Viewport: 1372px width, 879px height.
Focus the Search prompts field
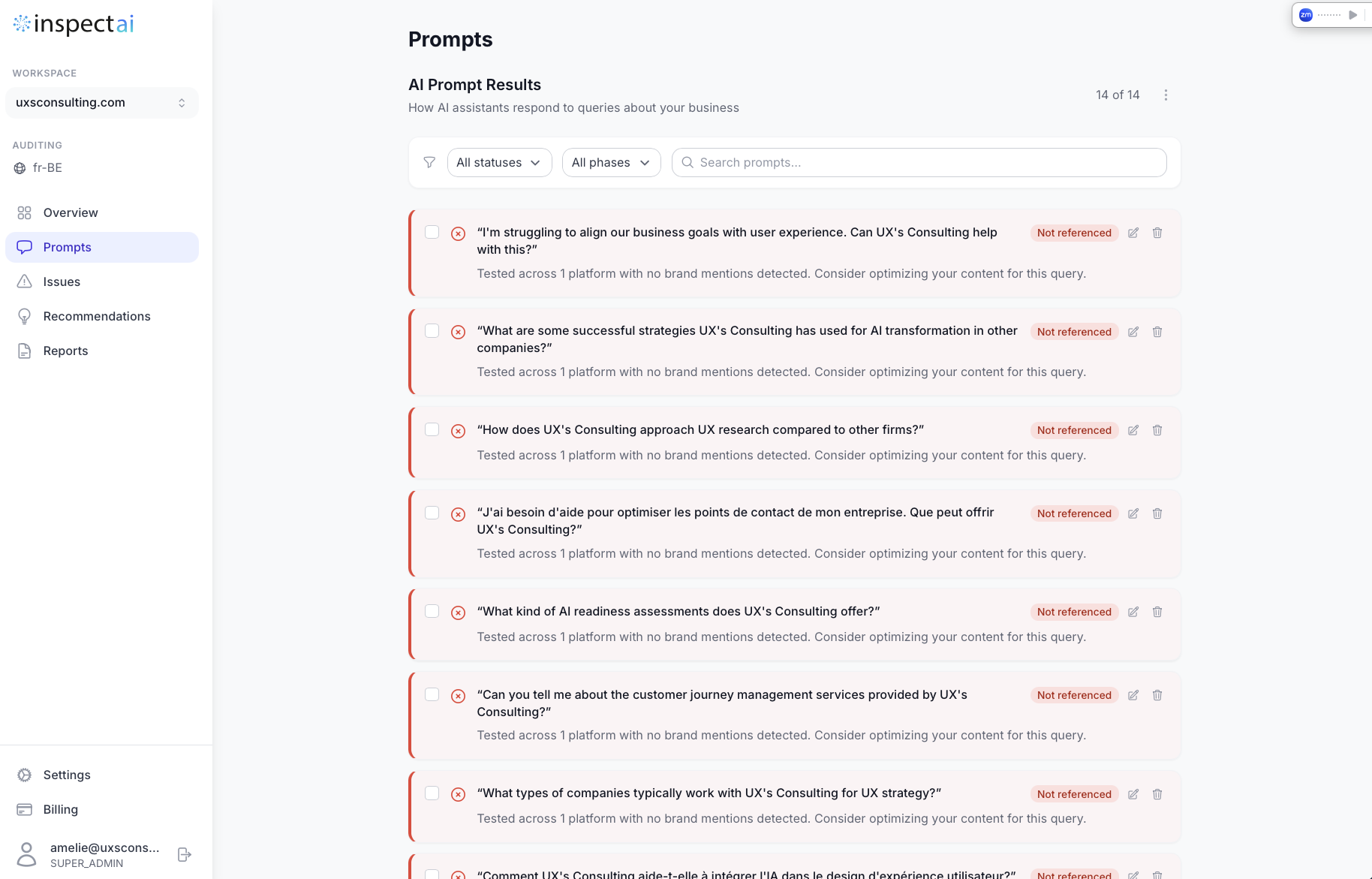pyautogui.click(x=919, y=162)
